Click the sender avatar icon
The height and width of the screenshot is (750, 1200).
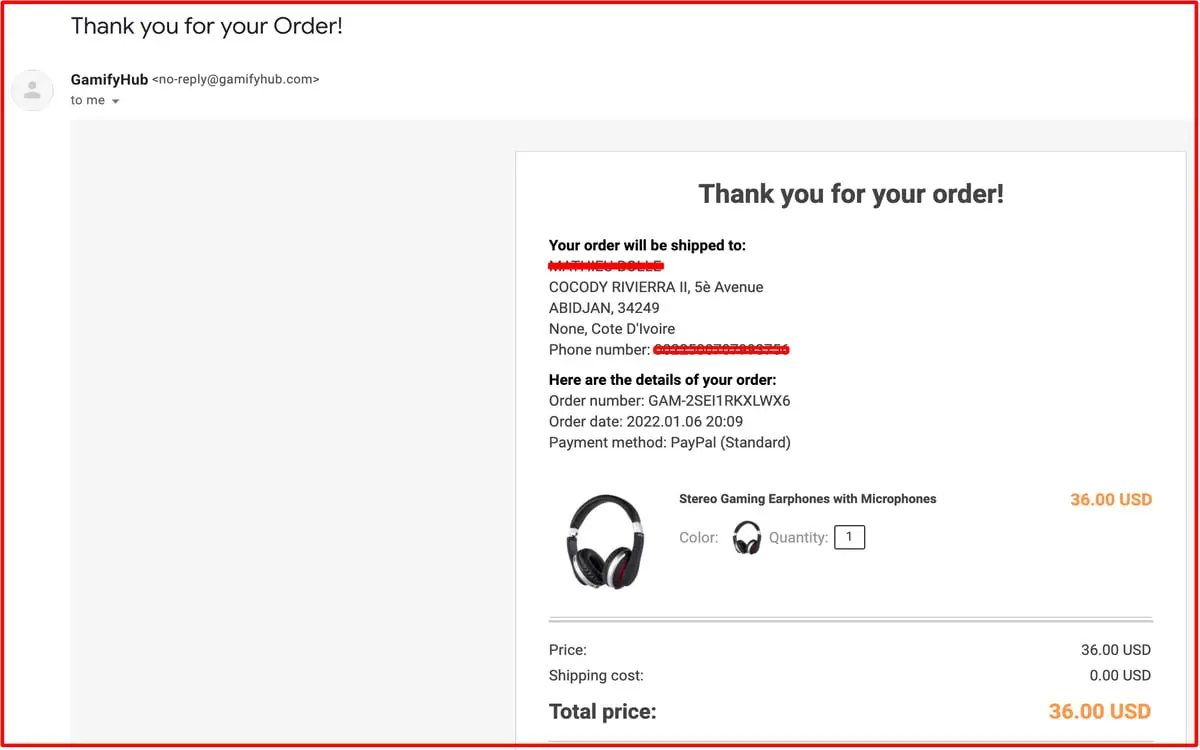coord(32,90)
